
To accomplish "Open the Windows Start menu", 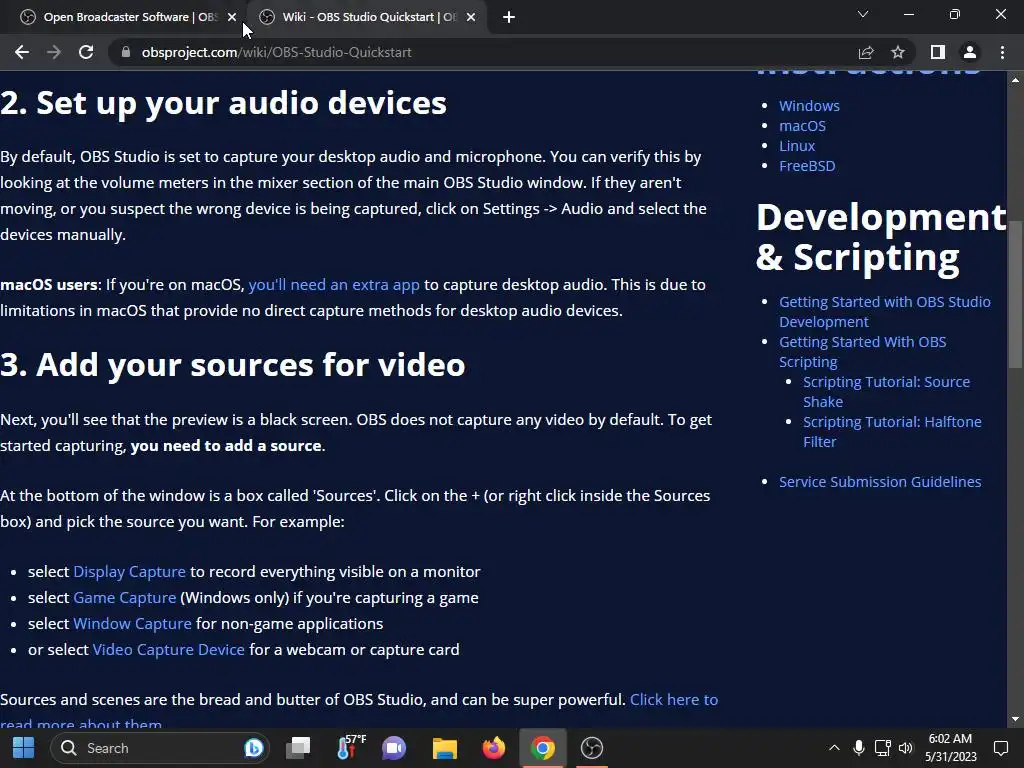I will click(24, 748).
